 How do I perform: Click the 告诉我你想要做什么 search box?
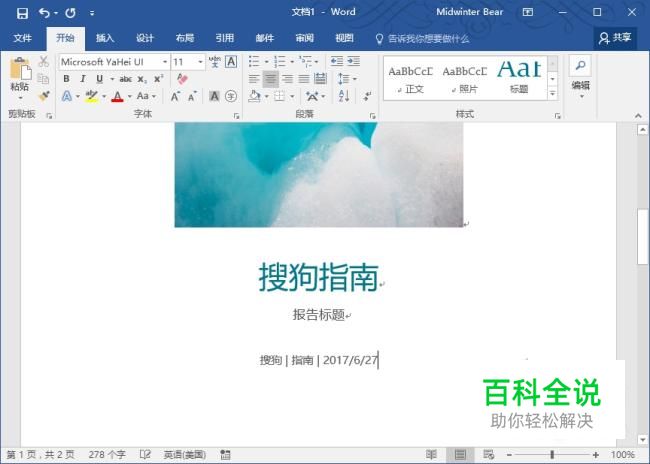tap(422, 39)
